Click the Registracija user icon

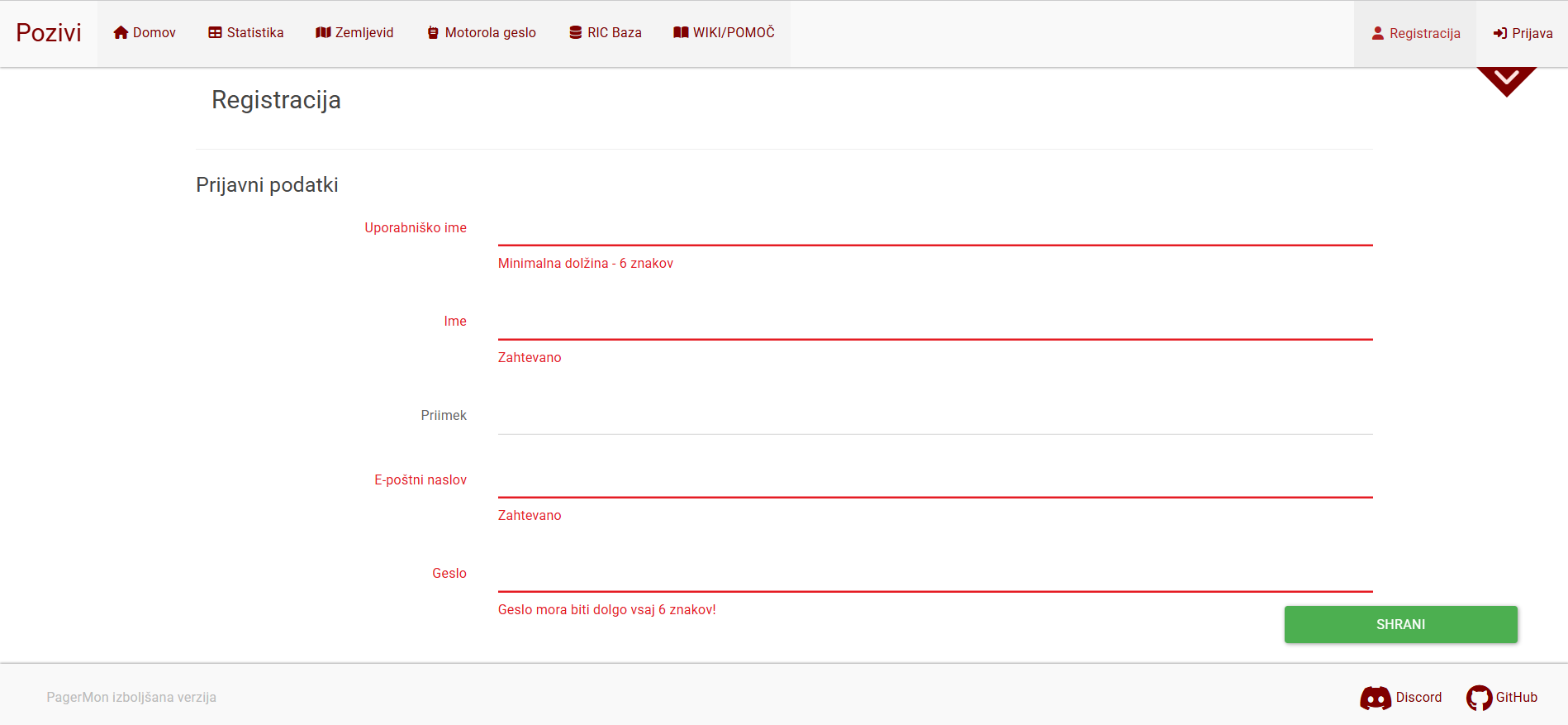(x=1378, y=33)
